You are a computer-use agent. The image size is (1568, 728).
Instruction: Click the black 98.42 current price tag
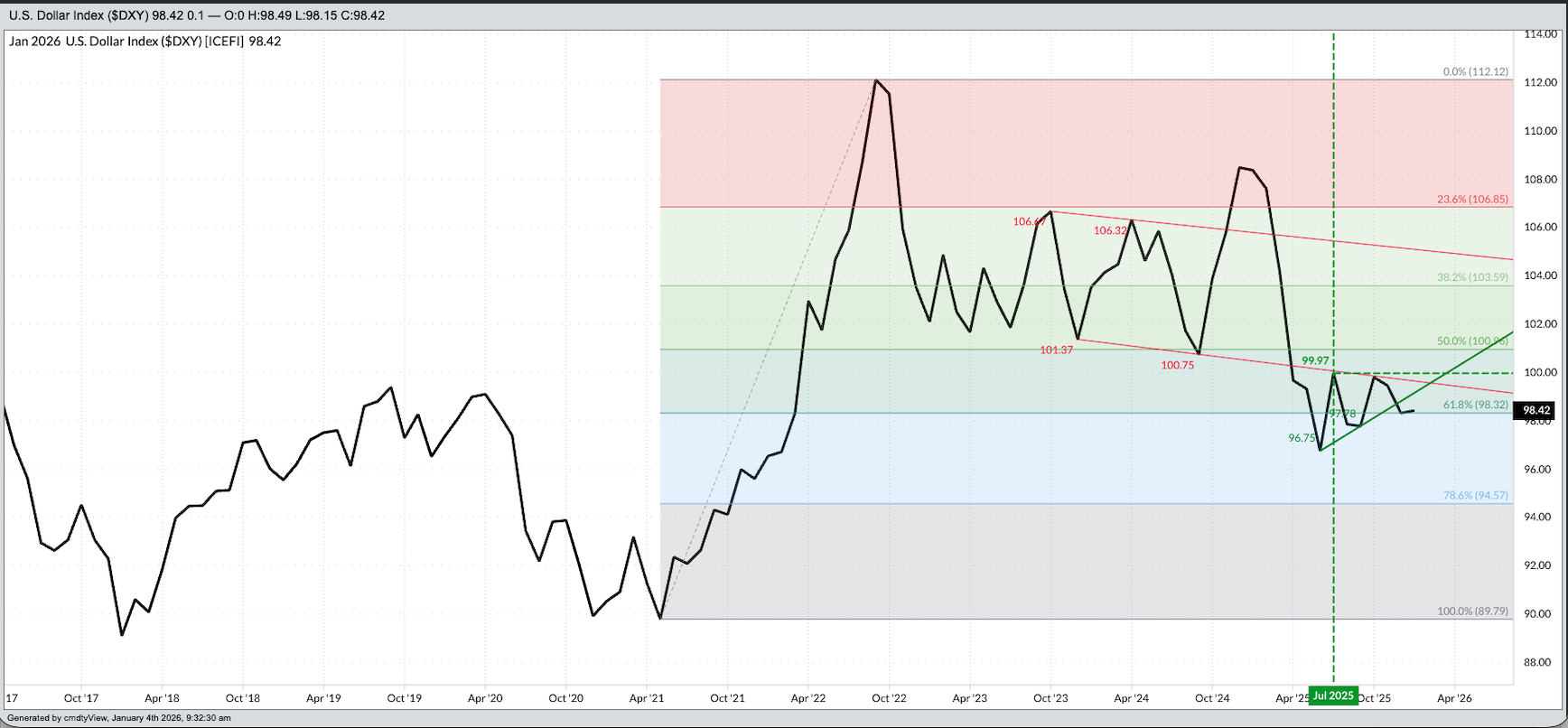click(x=1536, y=410)
